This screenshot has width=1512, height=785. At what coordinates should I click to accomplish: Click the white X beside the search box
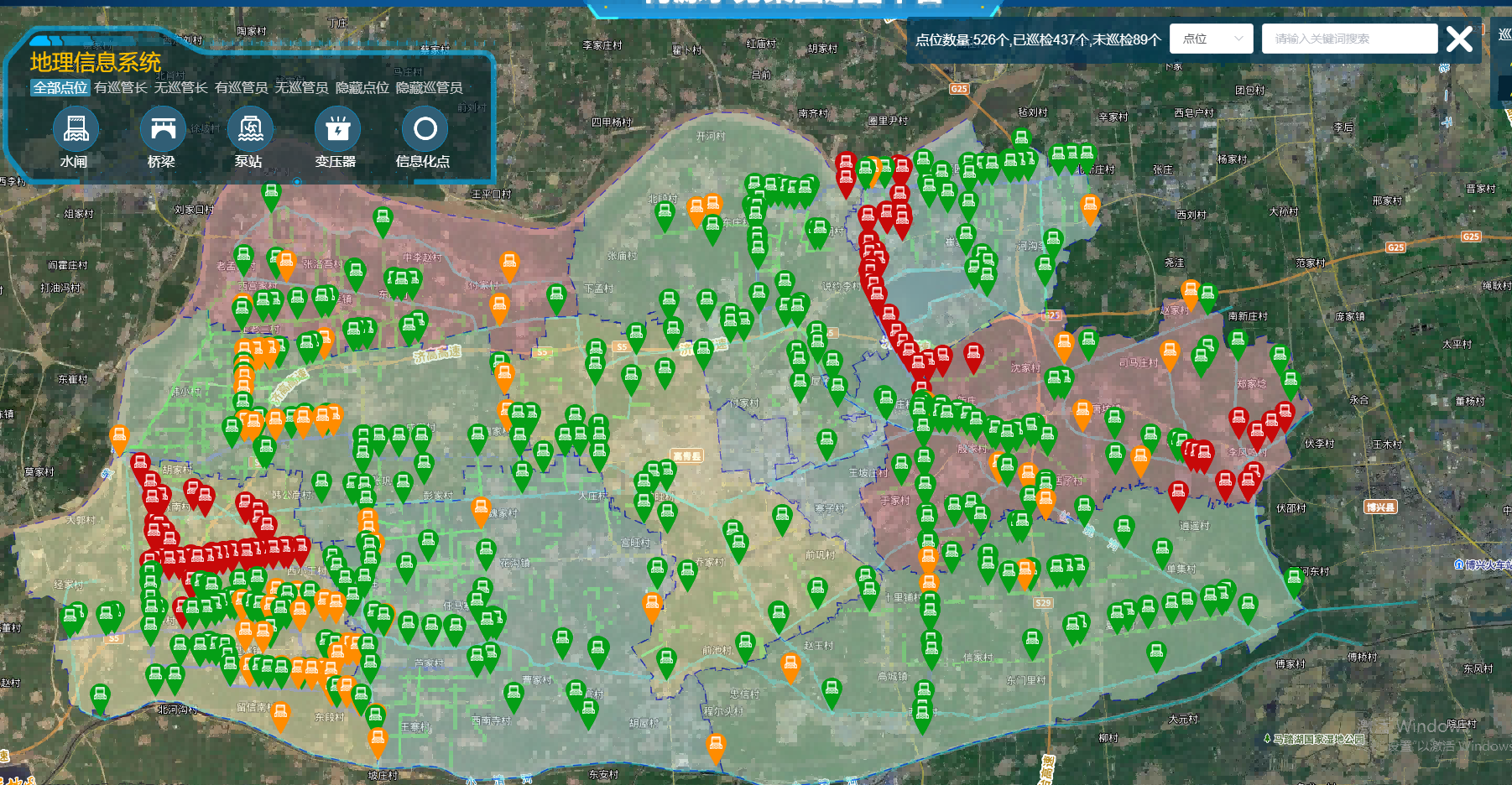pos(1459,39)
